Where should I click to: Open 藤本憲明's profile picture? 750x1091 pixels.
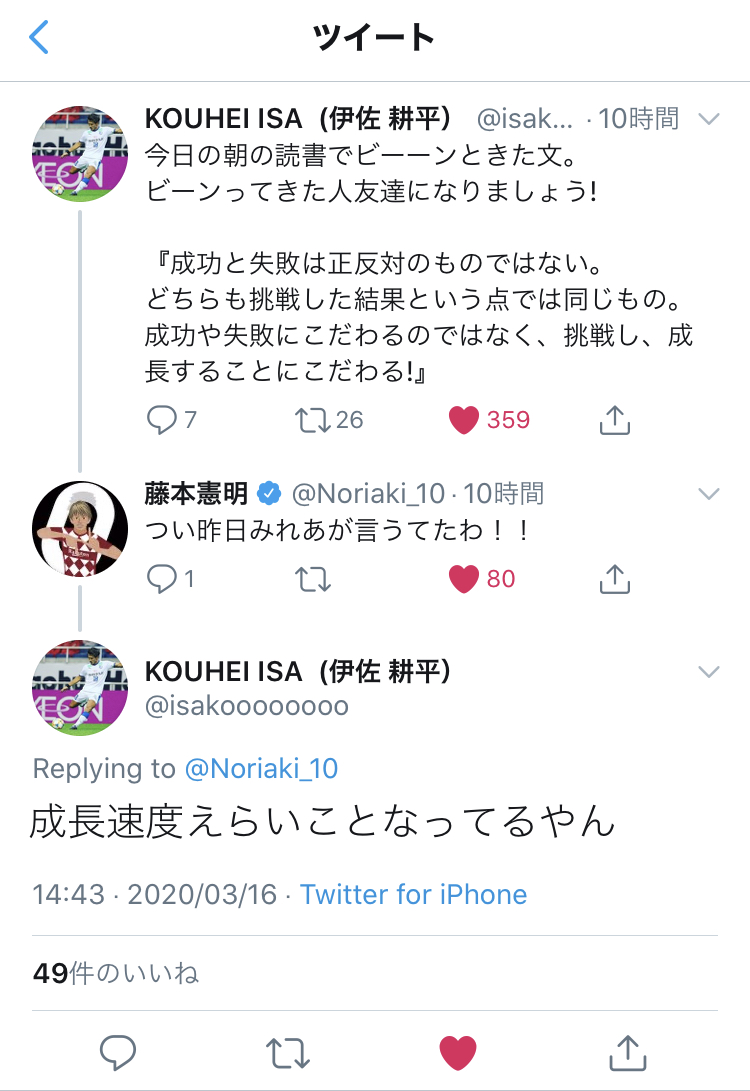pyautogui.click(x=80, y=527)
